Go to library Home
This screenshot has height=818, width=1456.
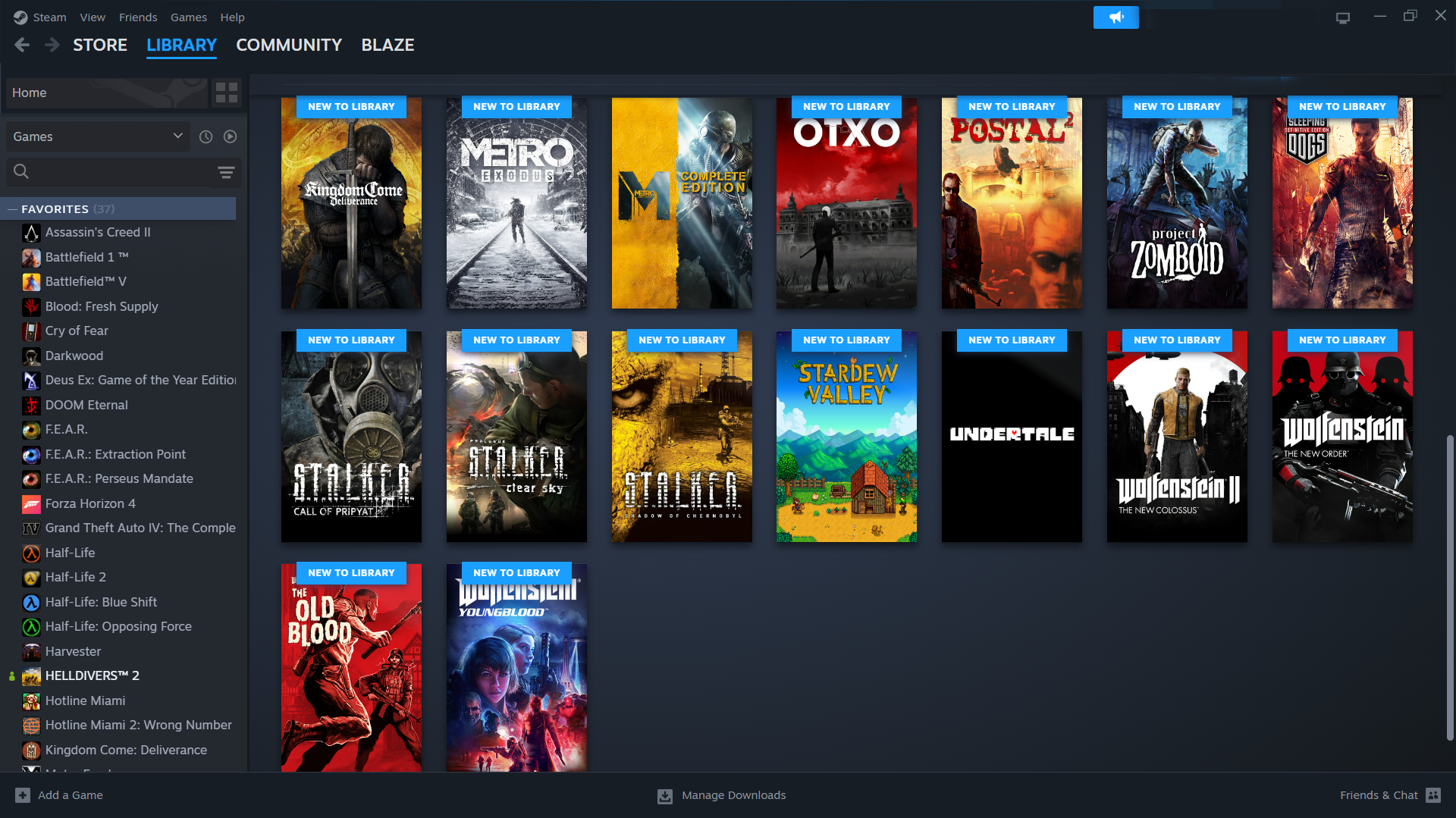point(106,92)
